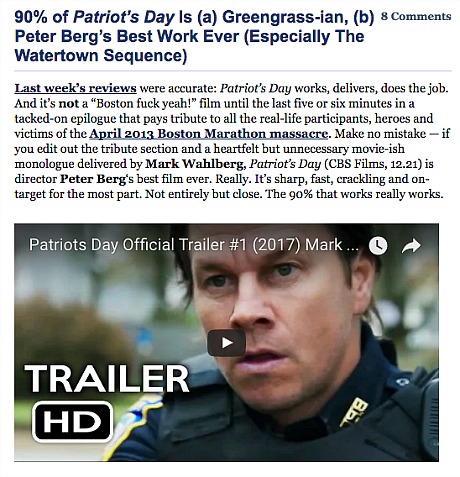This screenshot has height=477, width=460.
Task: Click the Share arrow icon on video
Action: [411, 246]
